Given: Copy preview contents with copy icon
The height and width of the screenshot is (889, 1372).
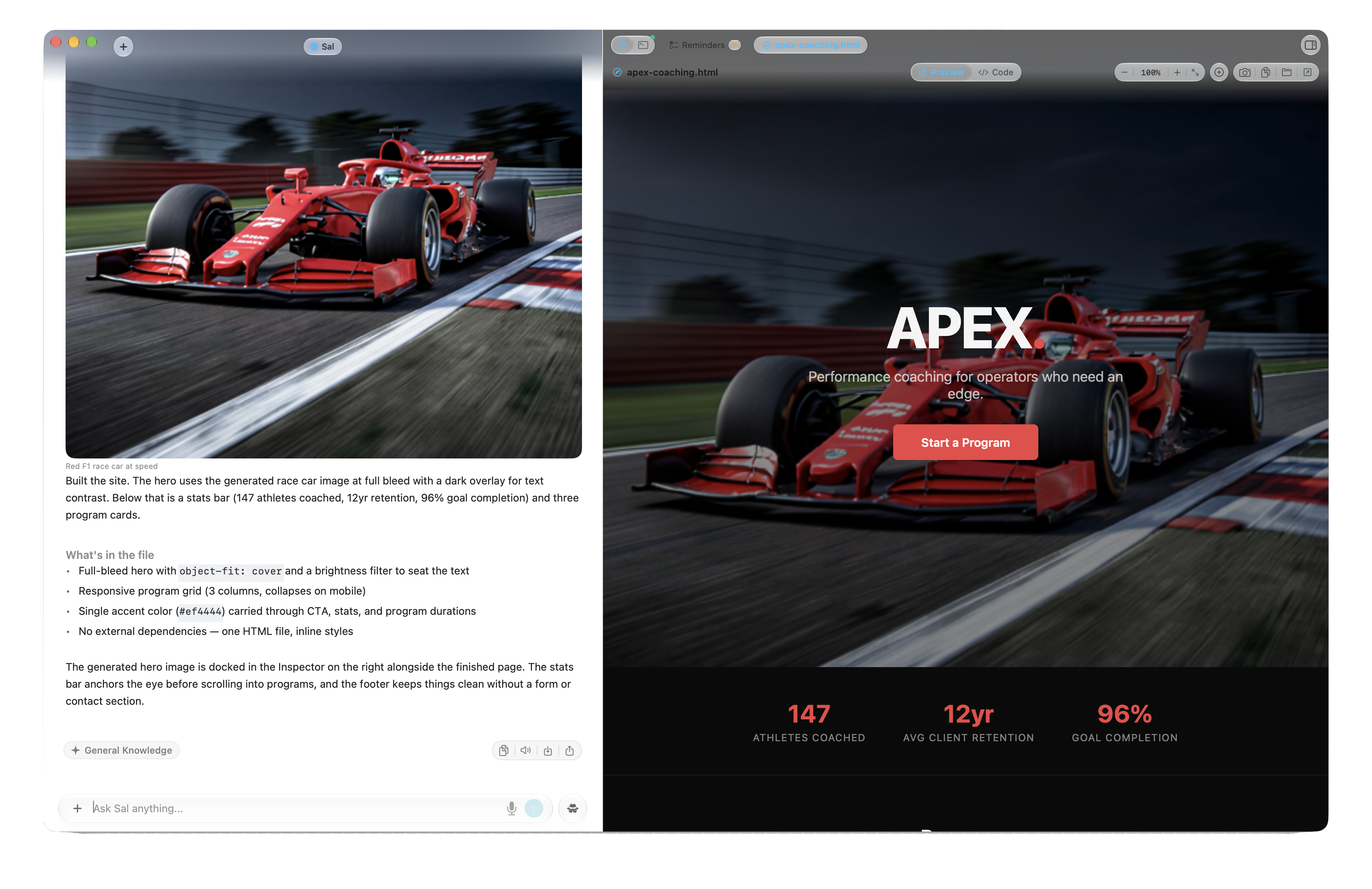Looking at the screenshot, I should [1265, 72].
